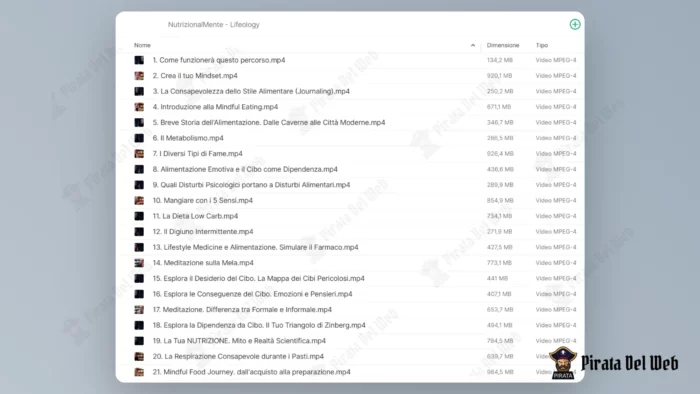The image size is (700, 394).
Task: Click the icon beside '17. Meditazione. Differenza tra Formale e Informale.mp4'
Action: 139,310
